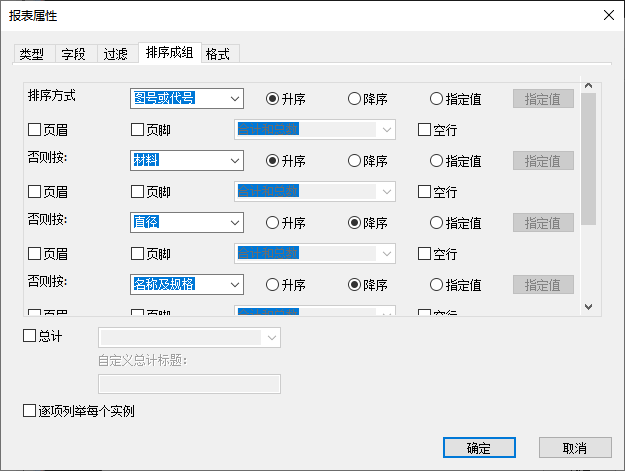Viewport: 625px width, 471px height.
Task: Toggle the 总计 checkbox
Action: [29, 337]
